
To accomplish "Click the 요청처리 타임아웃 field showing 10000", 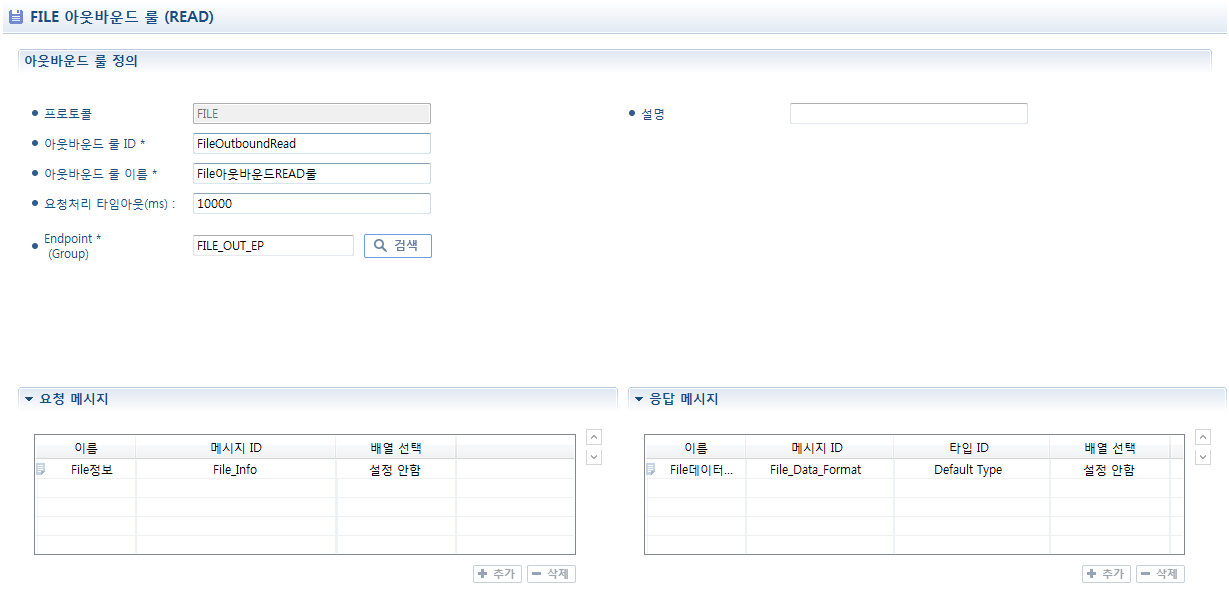I will point(311,204).
